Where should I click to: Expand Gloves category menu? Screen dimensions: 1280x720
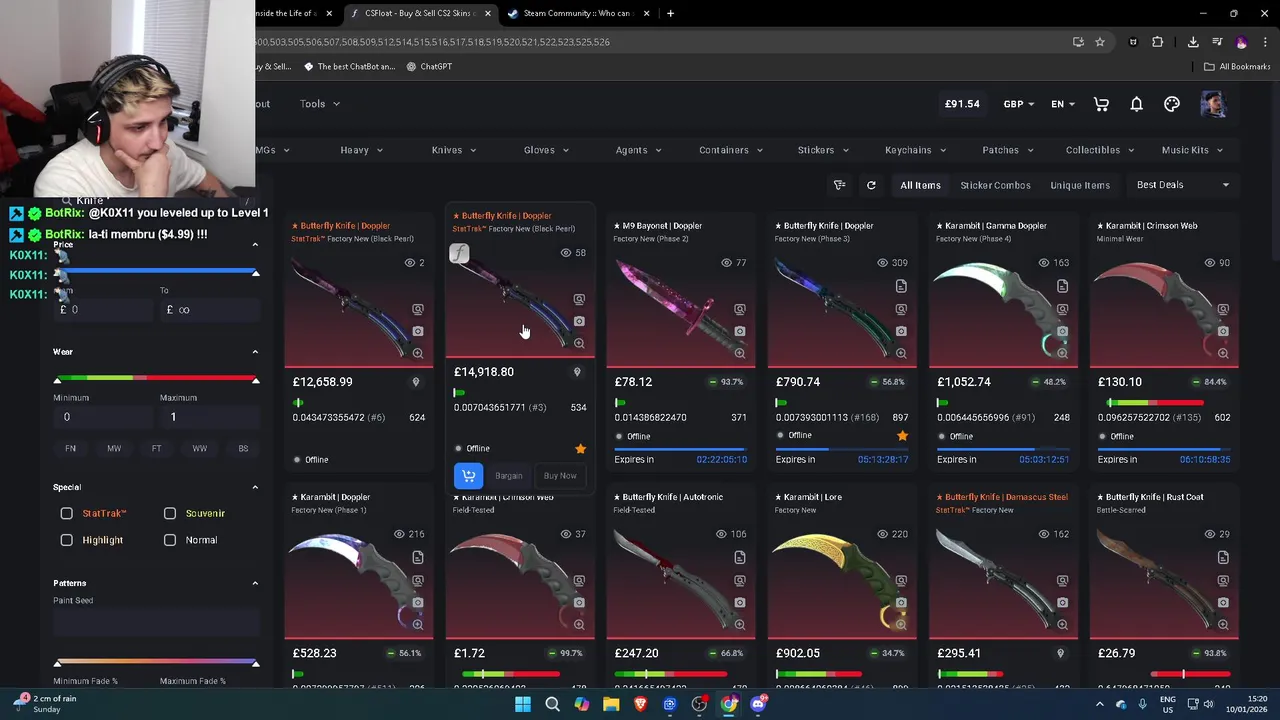click(546, 150)
